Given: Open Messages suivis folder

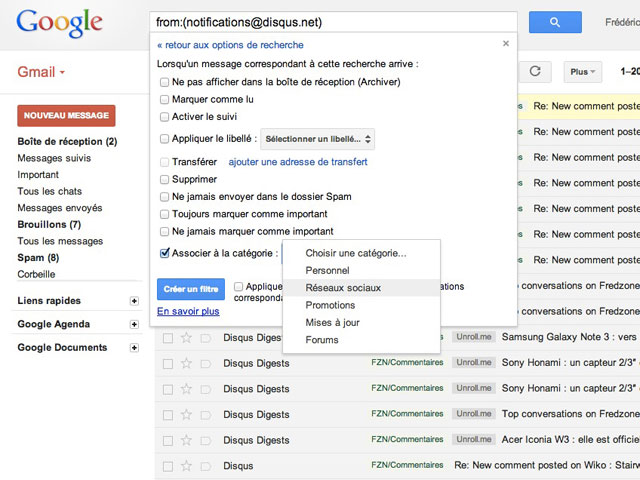Looking at the screenshot, I should pos(54,158).
